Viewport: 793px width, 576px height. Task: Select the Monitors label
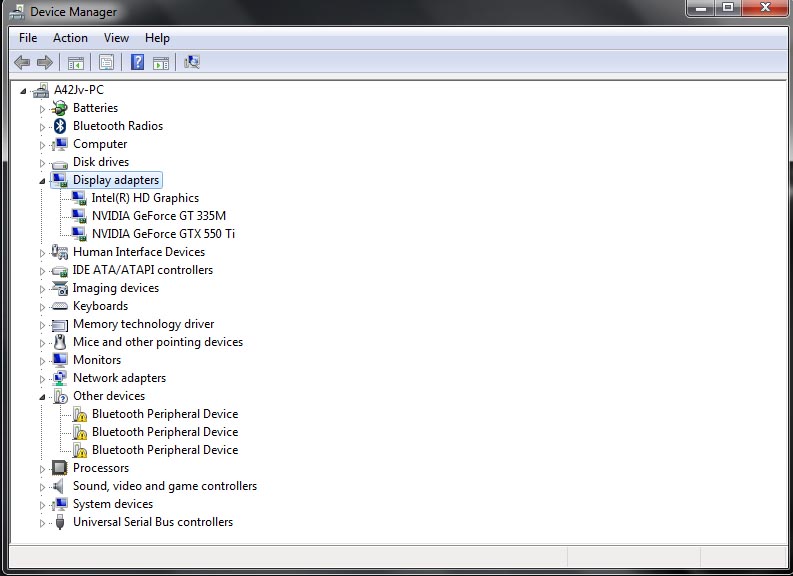click(97, 360)
